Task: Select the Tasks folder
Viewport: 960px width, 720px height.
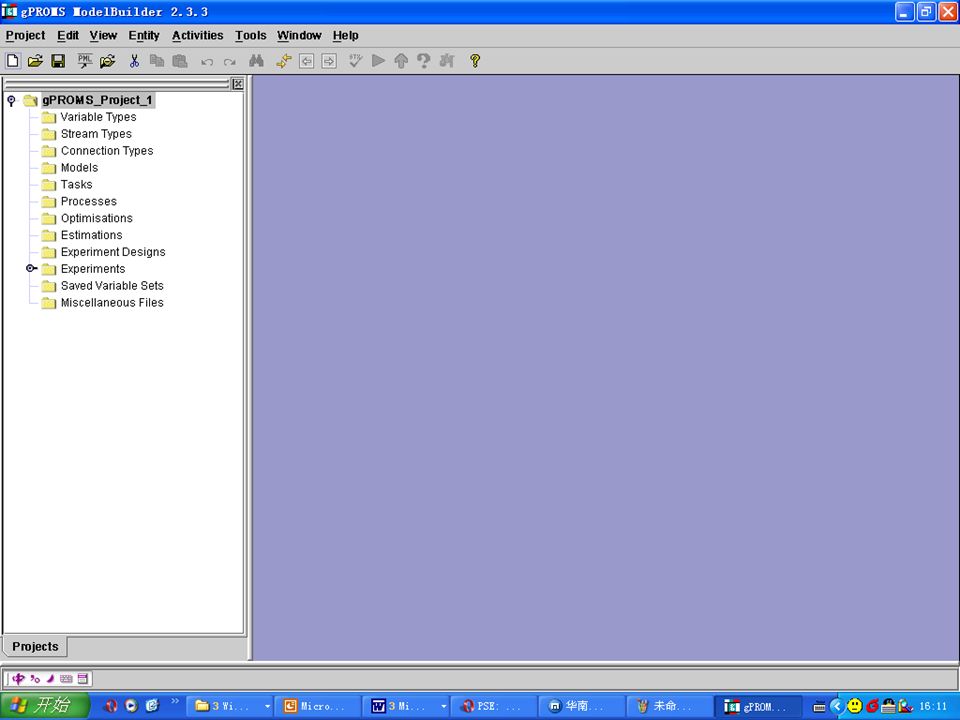Action: [x=77, y=184]
